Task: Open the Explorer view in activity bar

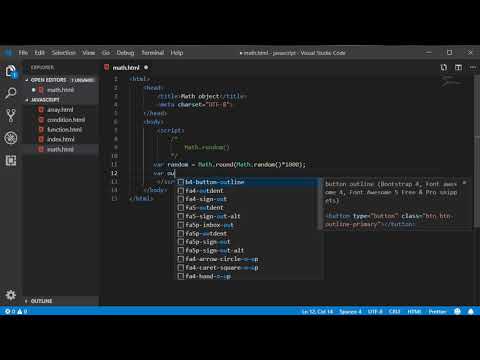Action: [x=11, y=71]
